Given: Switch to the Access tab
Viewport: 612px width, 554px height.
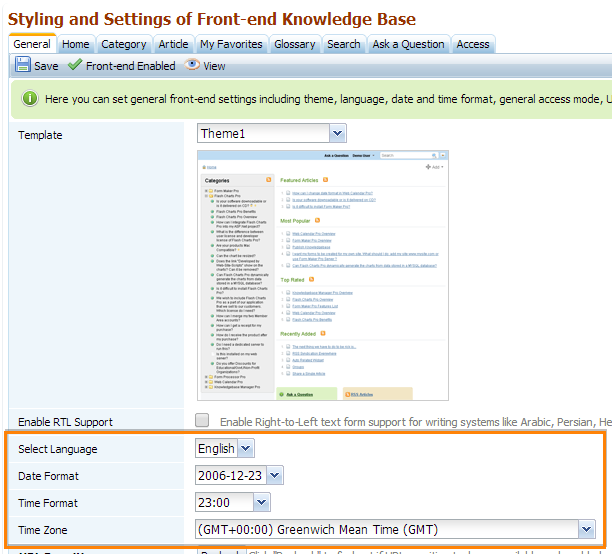Looking at the screenshot, I should click(x=473, y=44).
